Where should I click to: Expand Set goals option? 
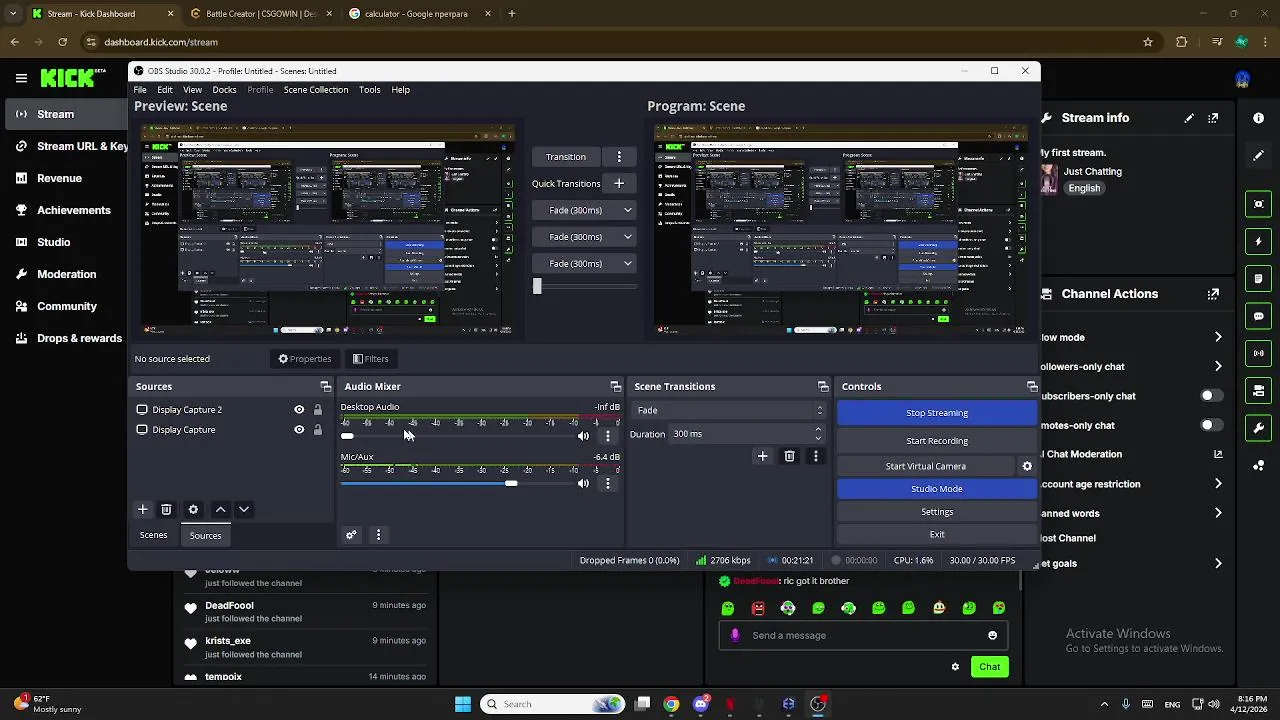click(1218, 564)
